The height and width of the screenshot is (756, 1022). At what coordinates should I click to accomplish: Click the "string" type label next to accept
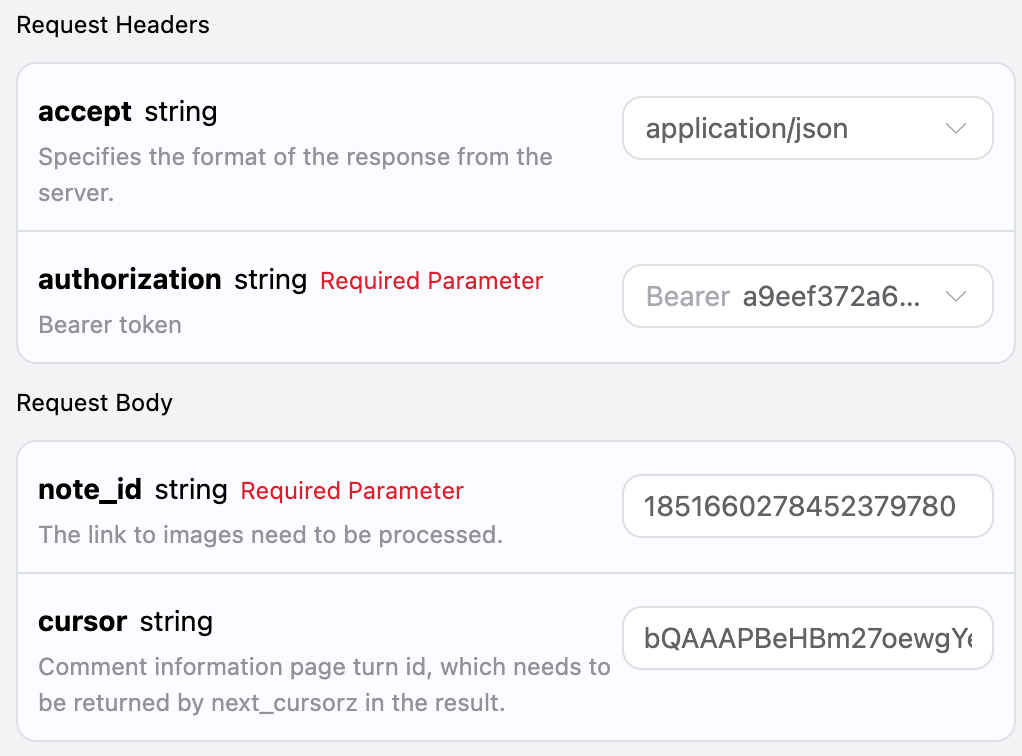tap(180, 112)
